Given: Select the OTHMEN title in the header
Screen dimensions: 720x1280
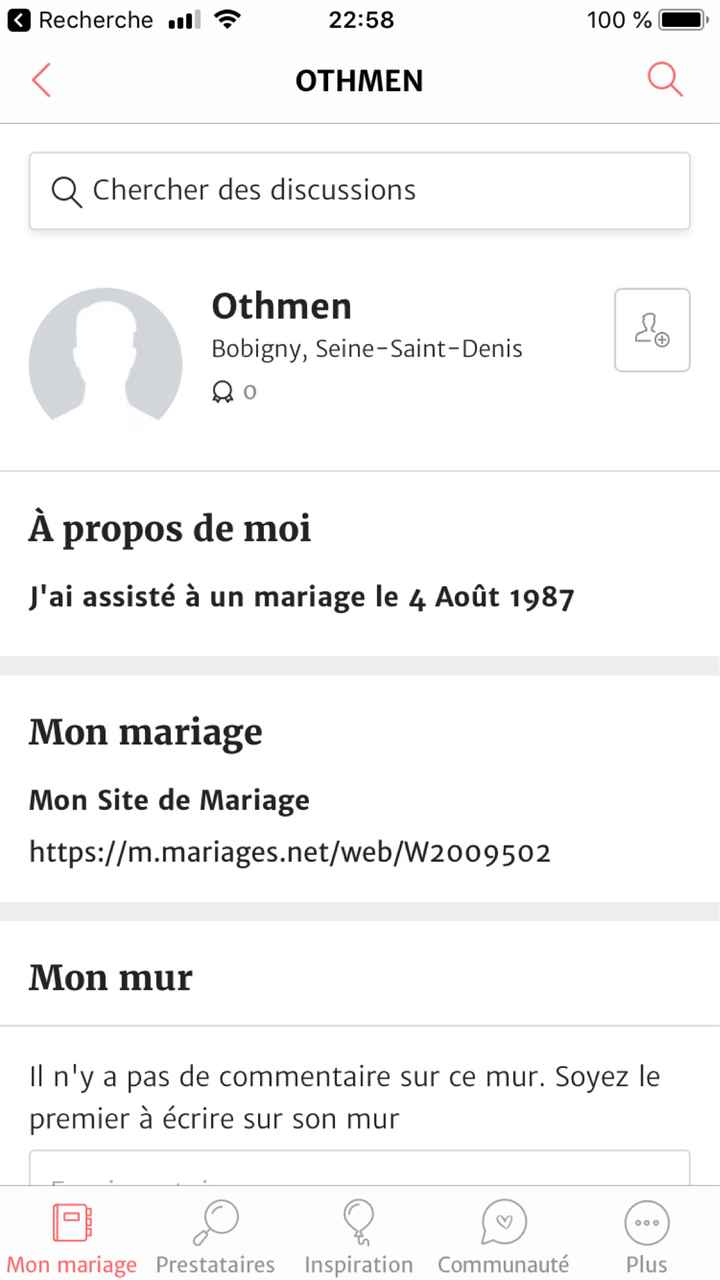Looking at the screenshot, I should click(x=359, y=80).
